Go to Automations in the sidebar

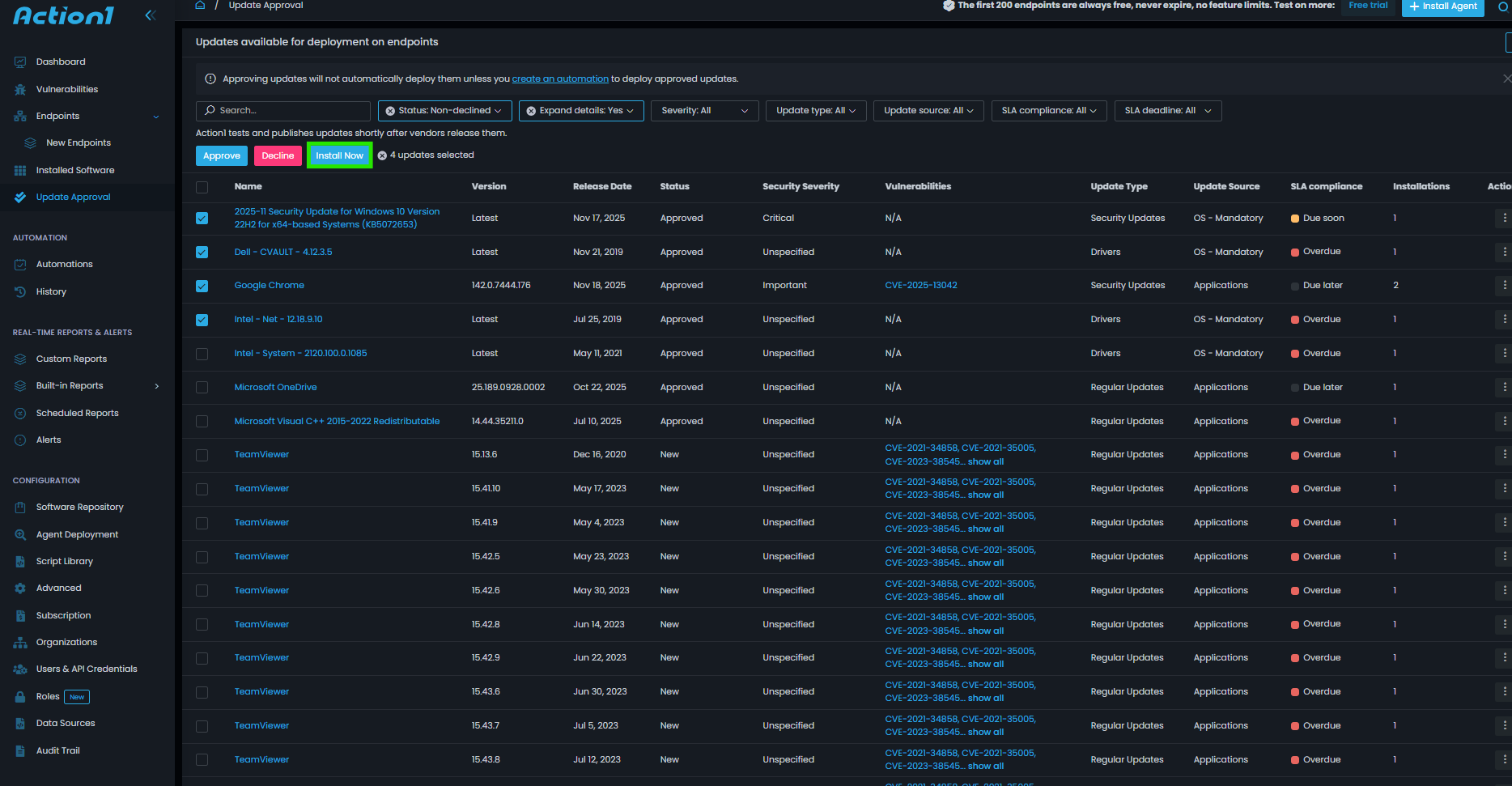tap(64, 264)
